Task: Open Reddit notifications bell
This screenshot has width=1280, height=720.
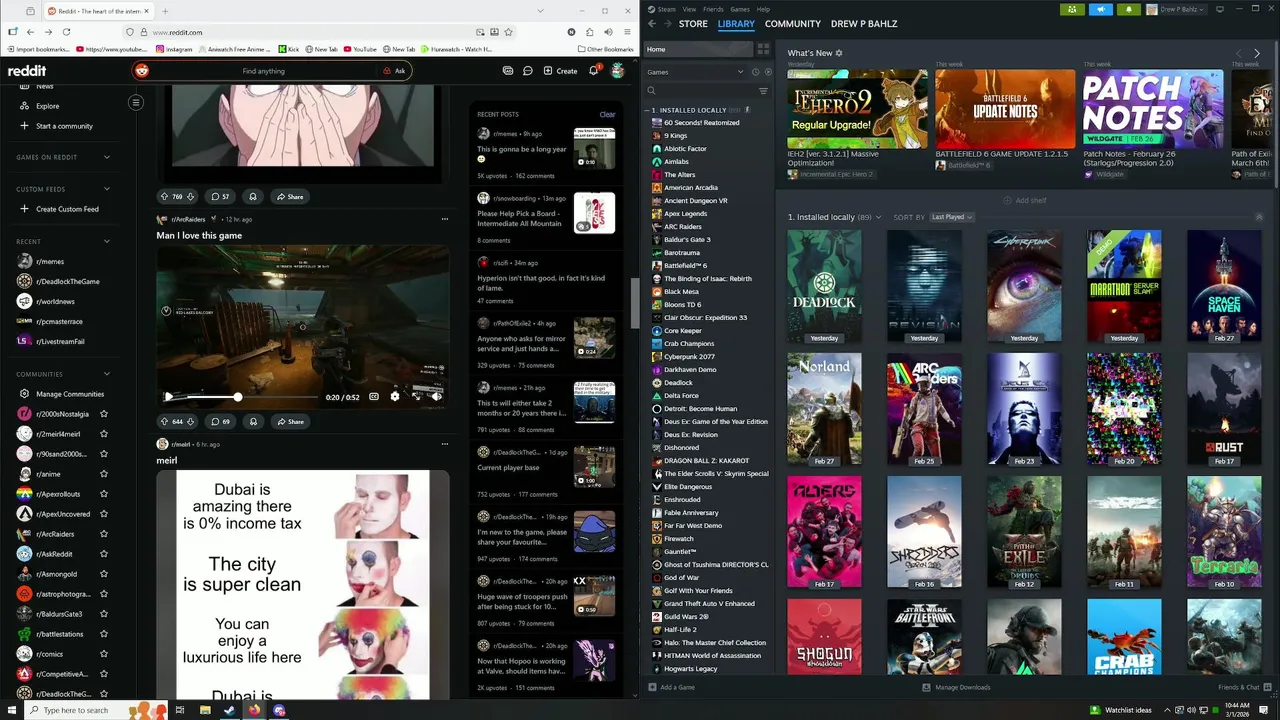Action: [594, 71]
